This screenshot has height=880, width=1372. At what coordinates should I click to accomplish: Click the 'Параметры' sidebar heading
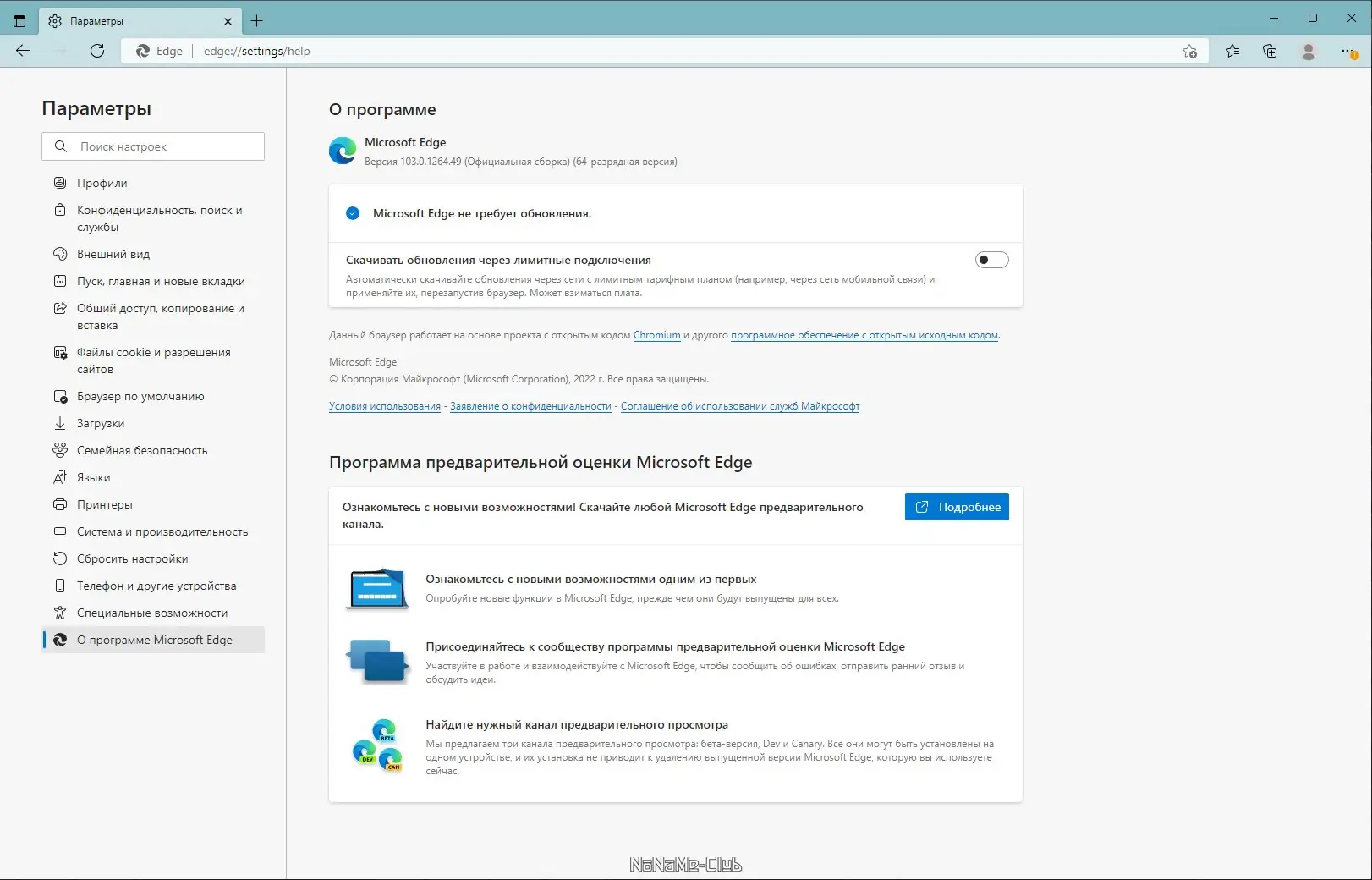pos(96,108)
